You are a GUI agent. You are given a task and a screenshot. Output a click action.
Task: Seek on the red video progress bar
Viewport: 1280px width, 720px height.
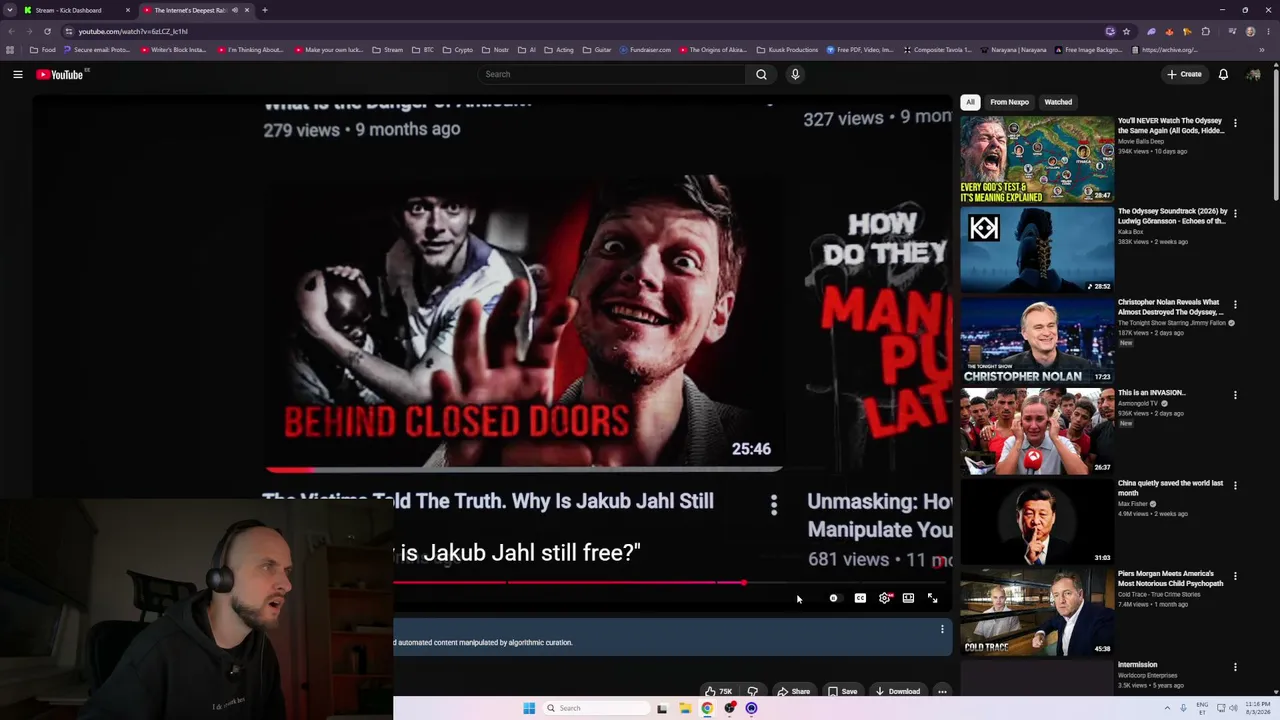click(670, 582)
